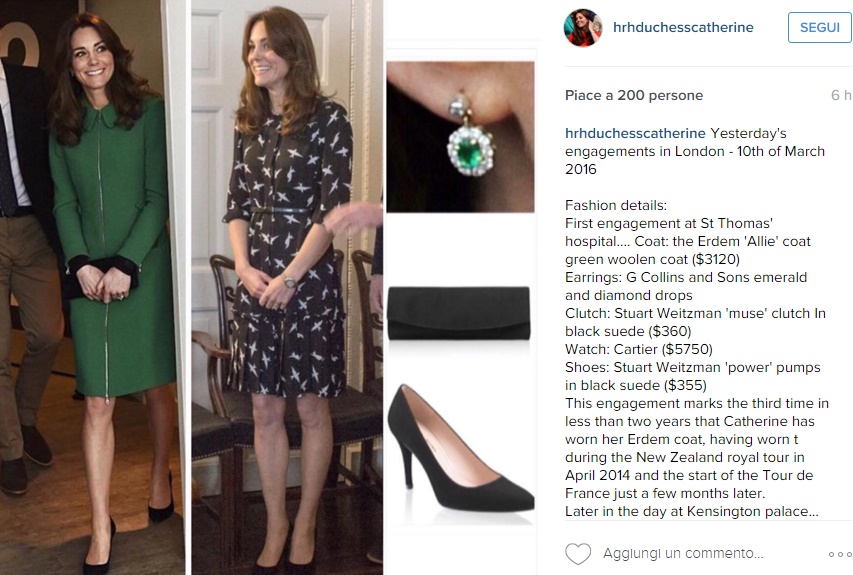Open the hrhduchesscatherine username in the caption
Viewport: 853px width, 575px height.
click(x=635, y=133)
